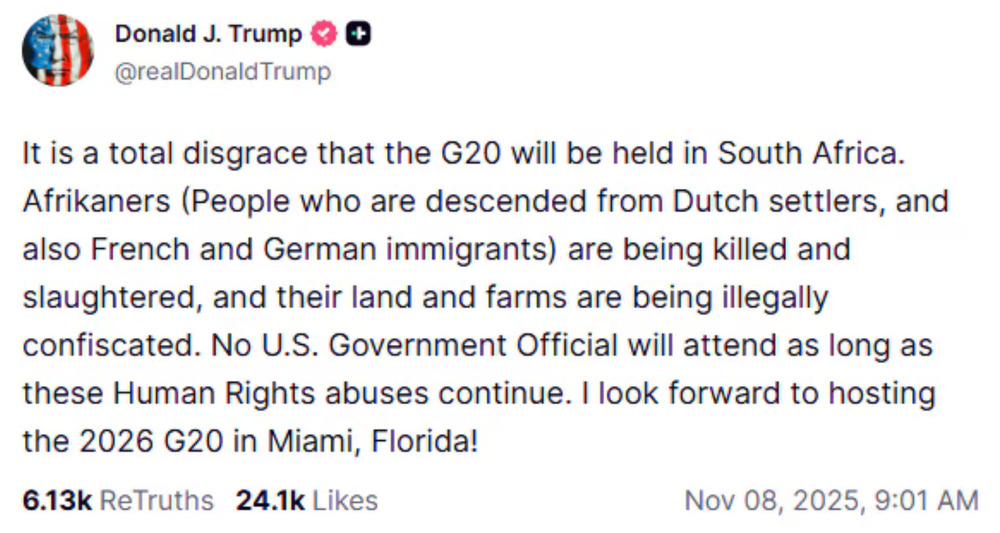Screen dimensions: 1000x533
Task: Open the @realDonaldTrump handle link
Action: pyautogui.click(x=223, y=72)
